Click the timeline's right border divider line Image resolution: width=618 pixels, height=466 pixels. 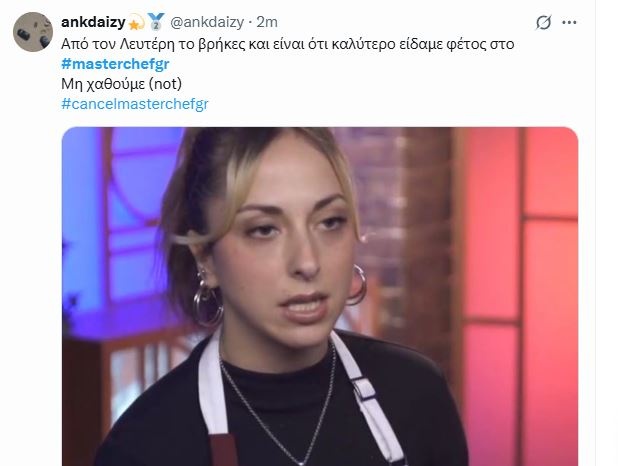tap(595, 233)
